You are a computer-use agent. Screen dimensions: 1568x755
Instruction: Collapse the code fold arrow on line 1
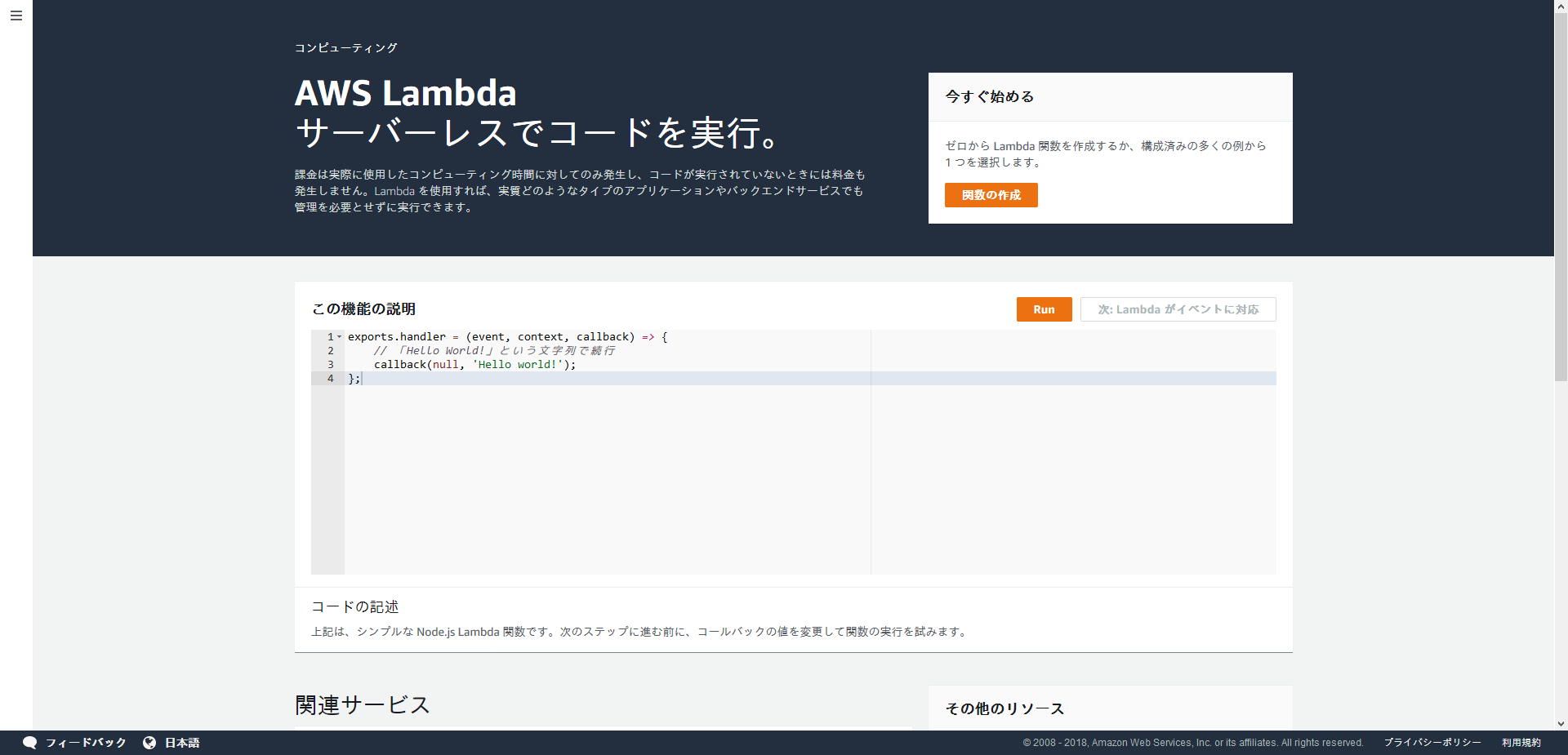340,336
